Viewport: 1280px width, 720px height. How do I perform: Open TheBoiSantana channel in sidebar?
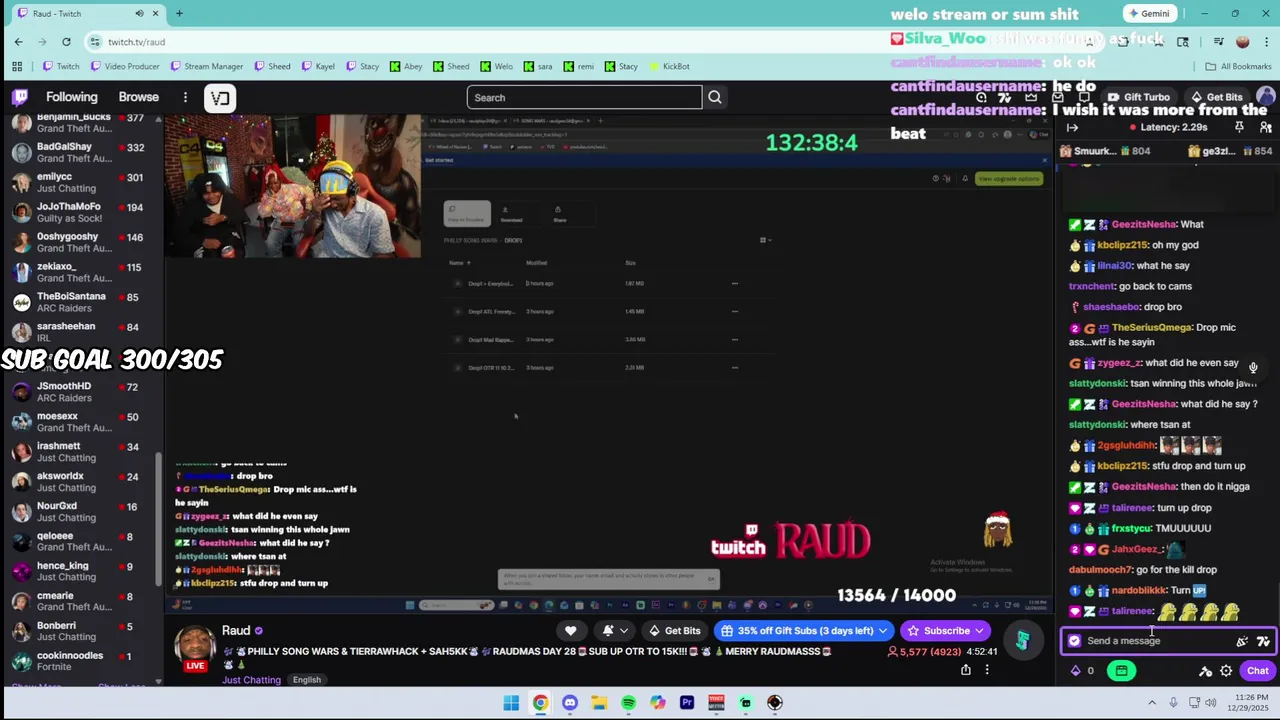80,302
